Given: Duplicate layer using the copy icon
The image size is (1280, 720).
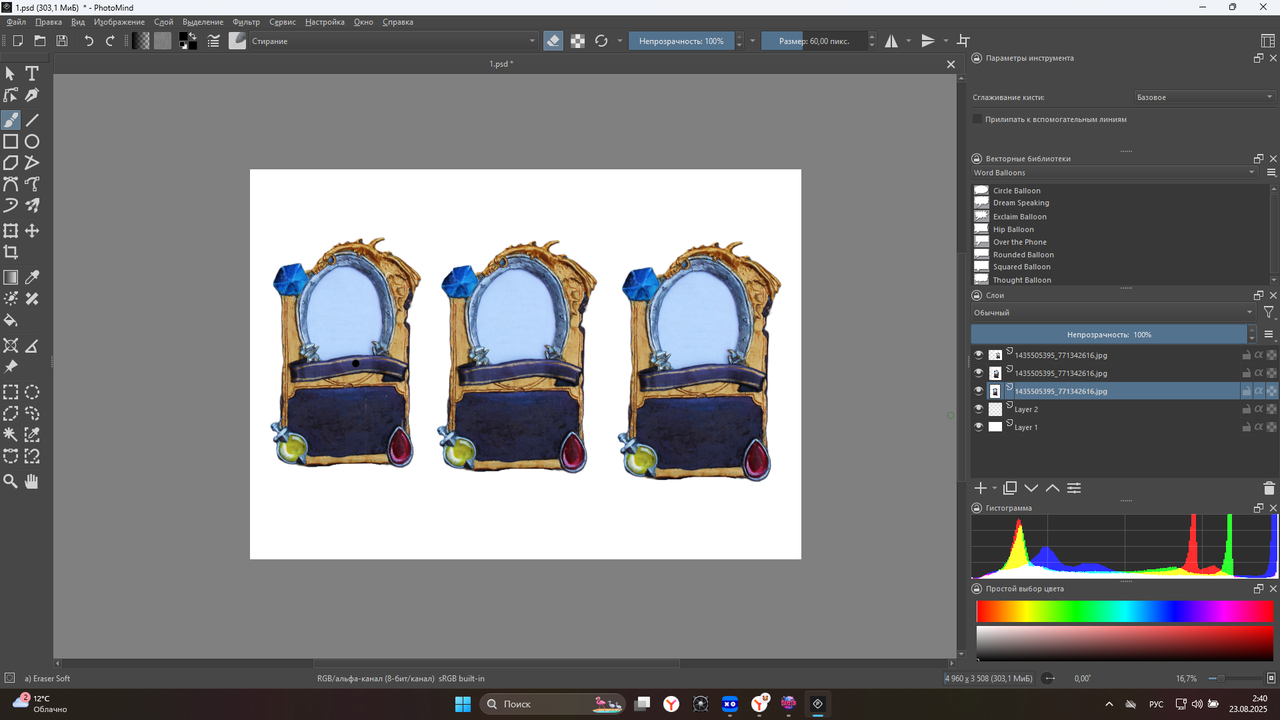Looking at the screenshot, I should 1010,488.
